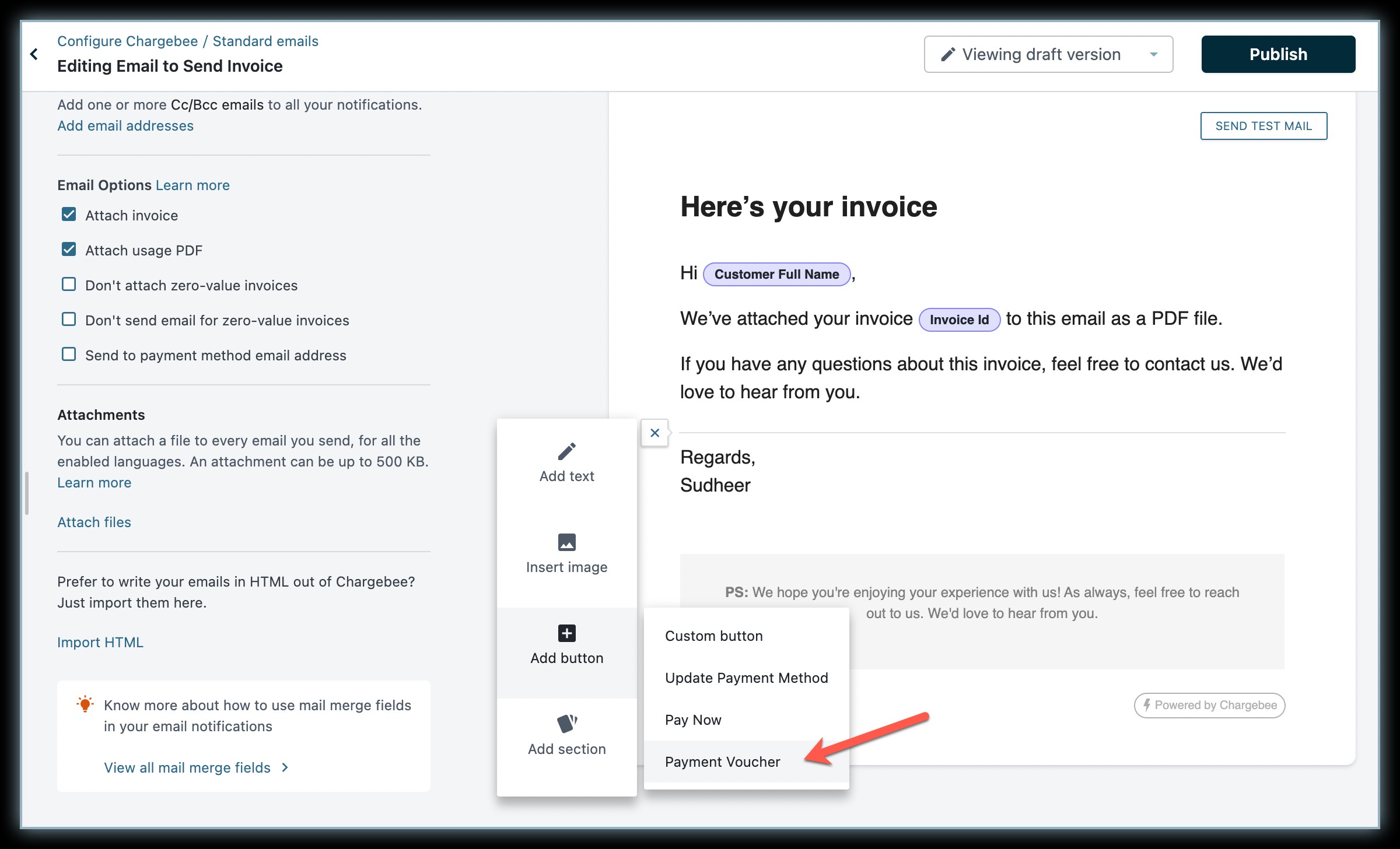Click the Customer Full Name merge field
Screen dimensions: 1400x849
tap(776, 274)
